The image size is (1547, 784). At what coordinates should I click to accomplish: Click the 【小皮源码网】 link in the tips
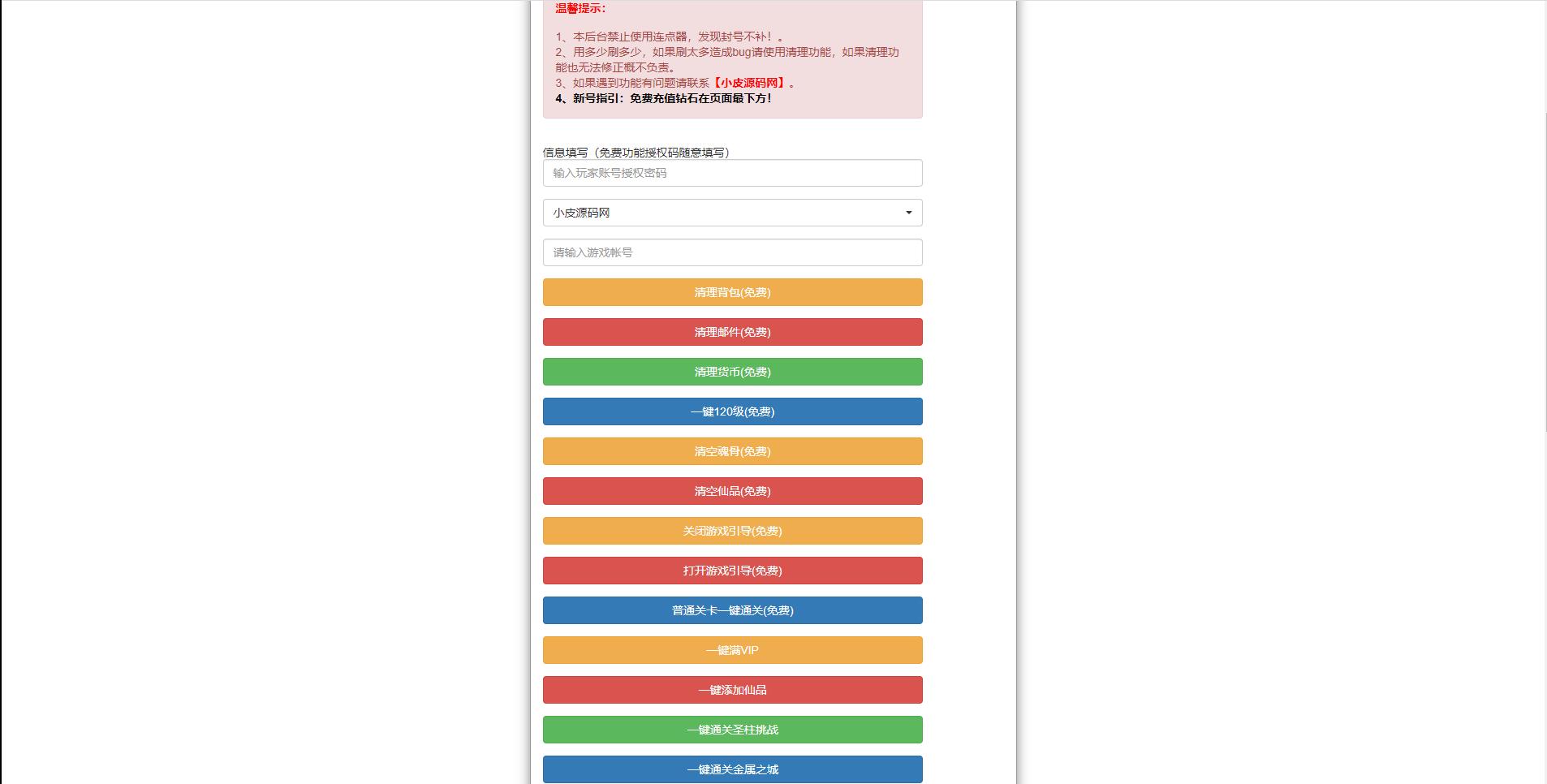pyautogui.click(x=751, y=82)
